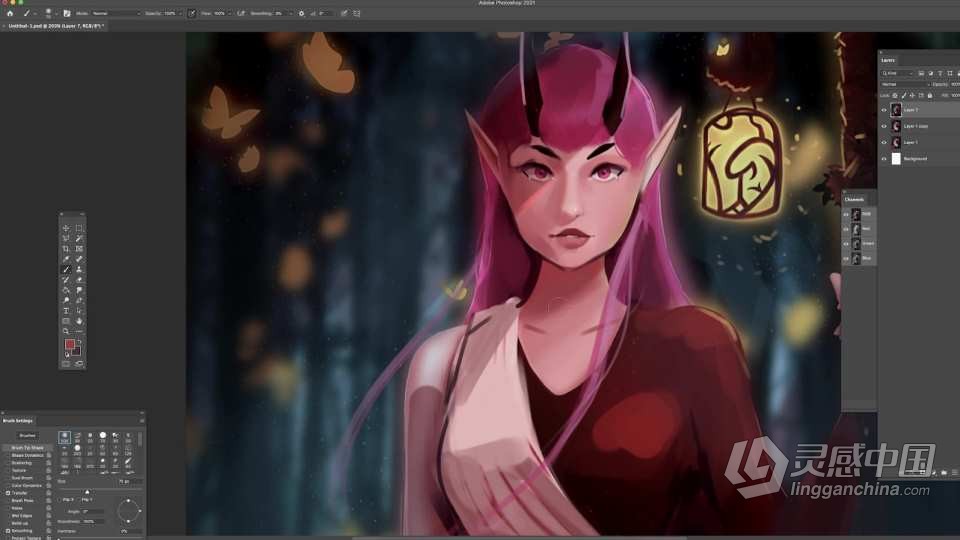Open the Brush Settings panel toggle in options bar

(x=67, y=13)
